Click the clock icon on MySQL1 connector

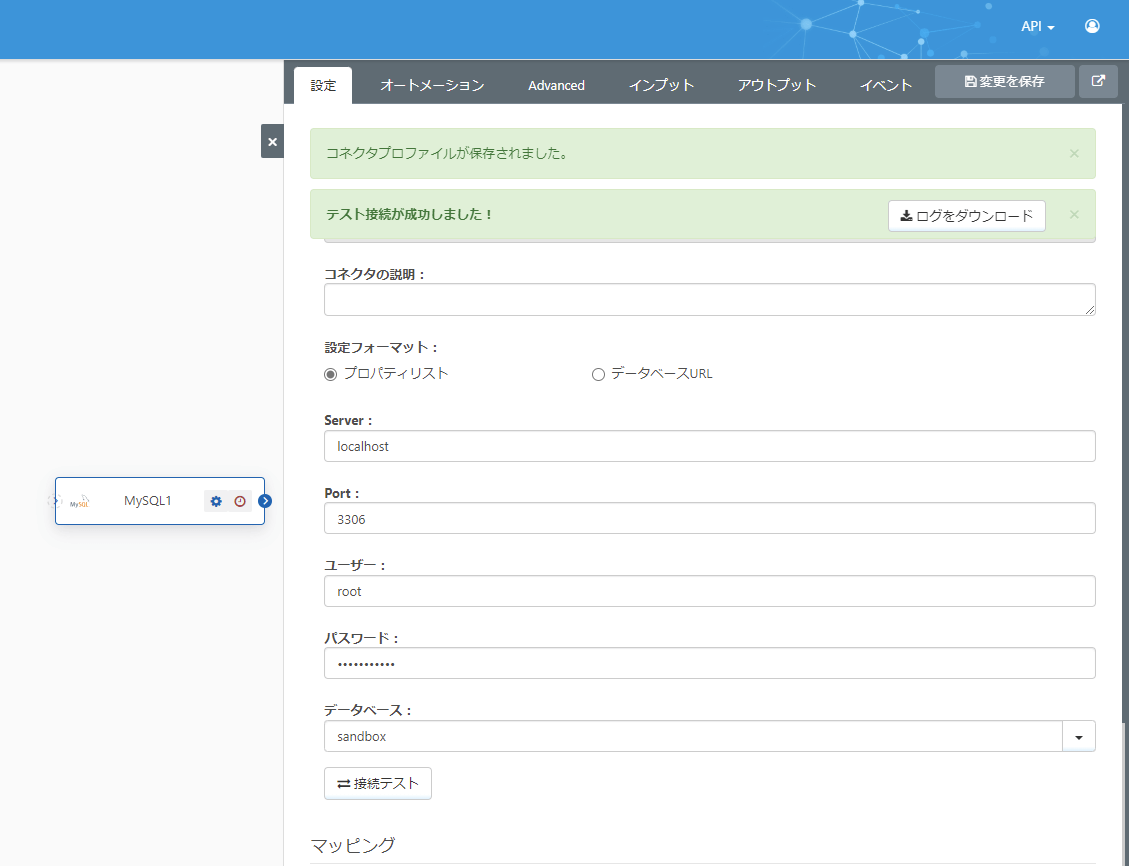(x=240, y=501)
